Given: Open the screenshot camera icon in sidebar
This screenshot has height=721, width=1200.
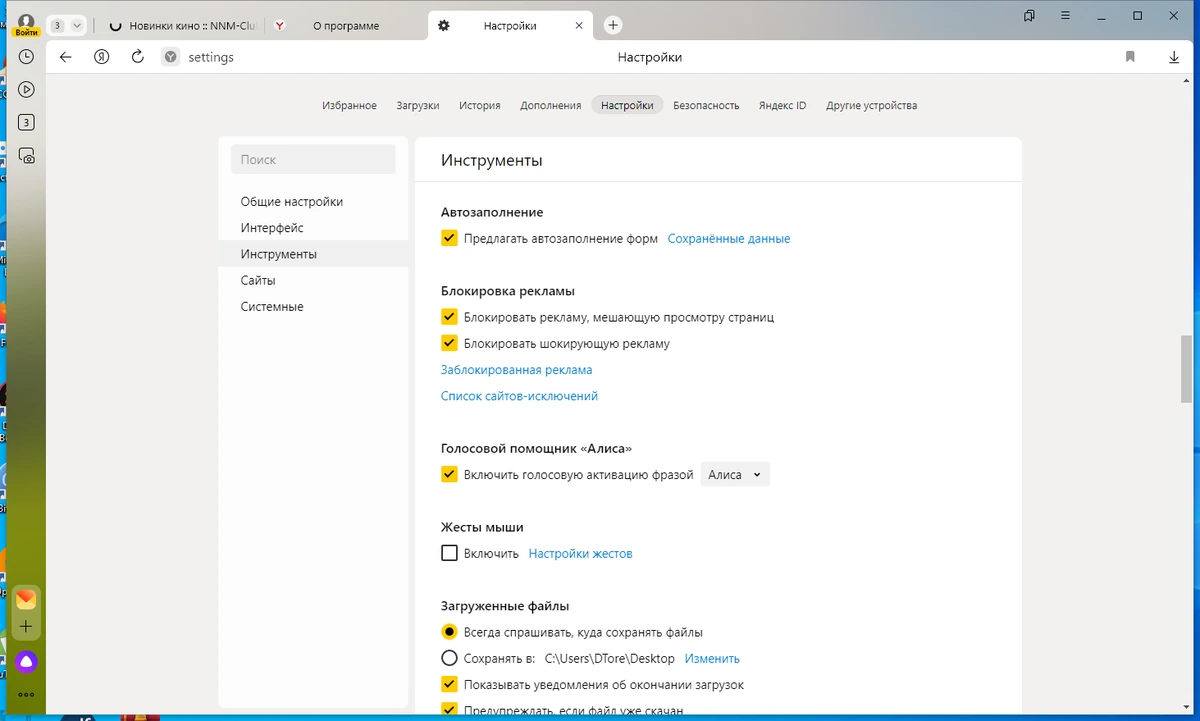Looking at the screenshot, I should 26,156.
